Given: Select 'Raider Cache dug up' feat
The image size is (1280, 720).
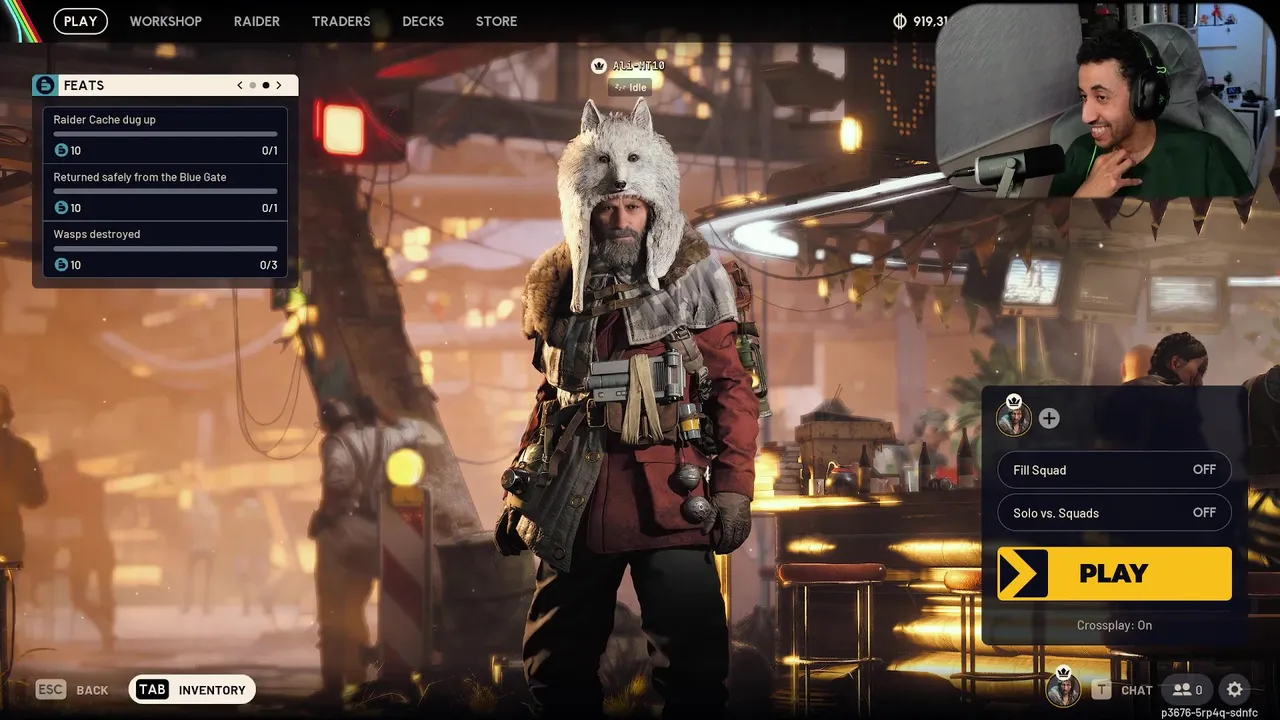Looking at the screenshot, I should (165, 135).
